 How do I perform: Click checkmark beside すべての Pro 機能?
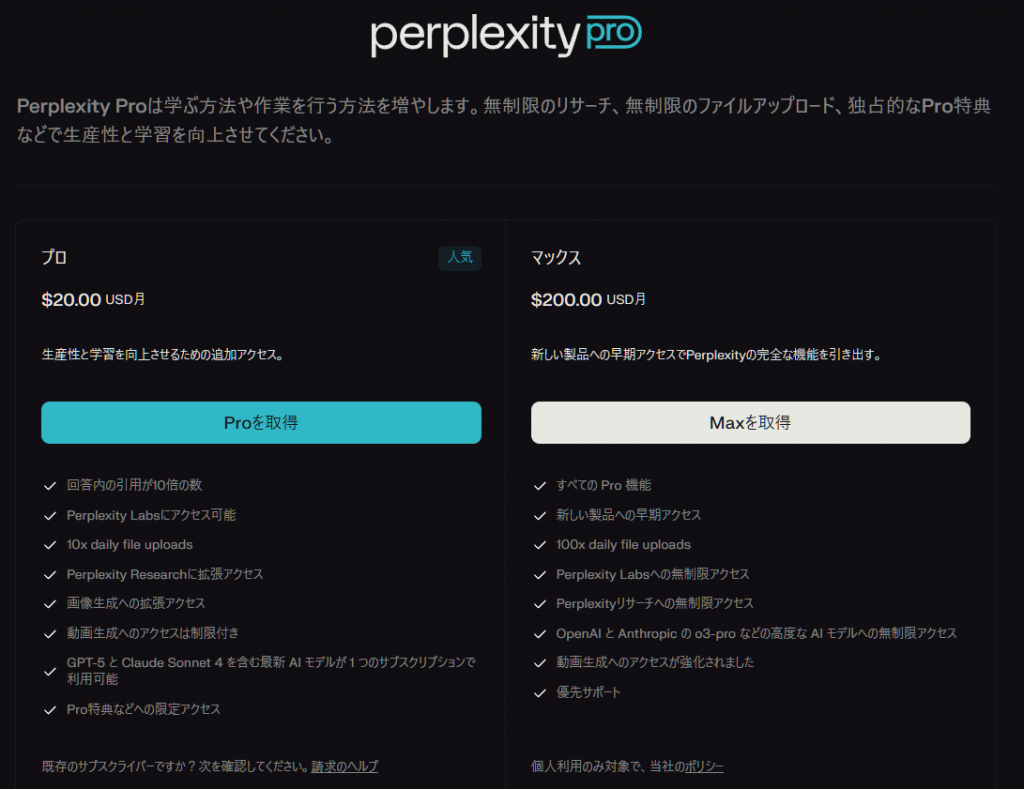pyautogui.click(x=539, y=486)
